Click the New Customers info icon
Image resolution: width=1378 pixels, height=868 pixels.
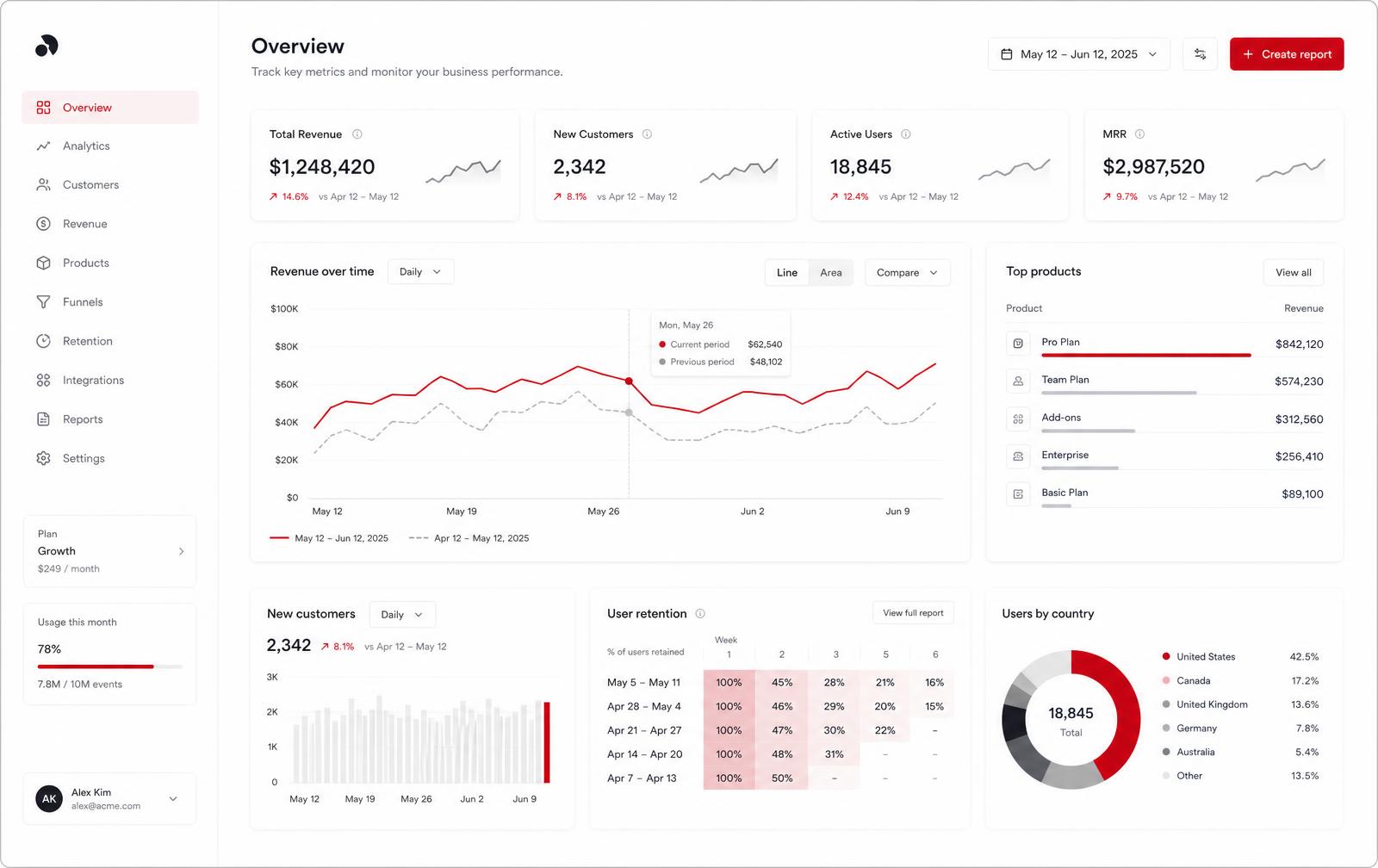[647, 134]
